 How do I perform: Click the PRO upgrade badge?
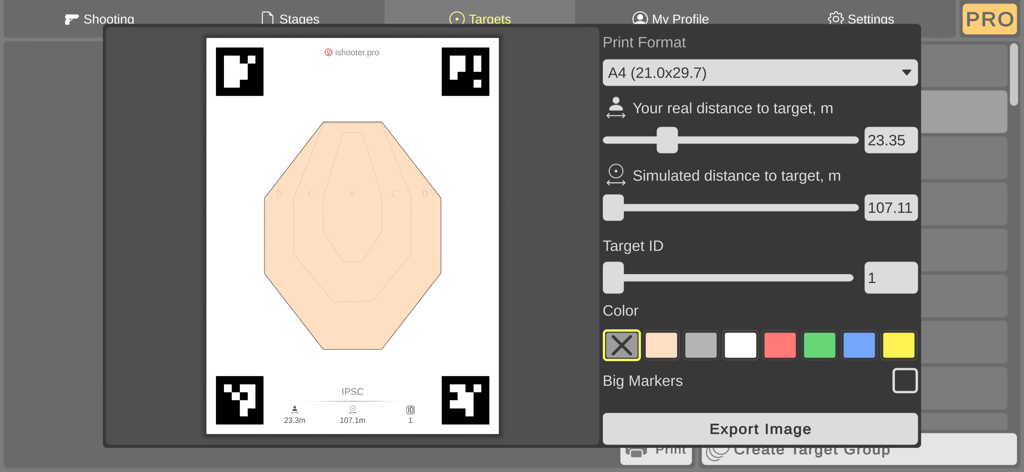point(989,19)
